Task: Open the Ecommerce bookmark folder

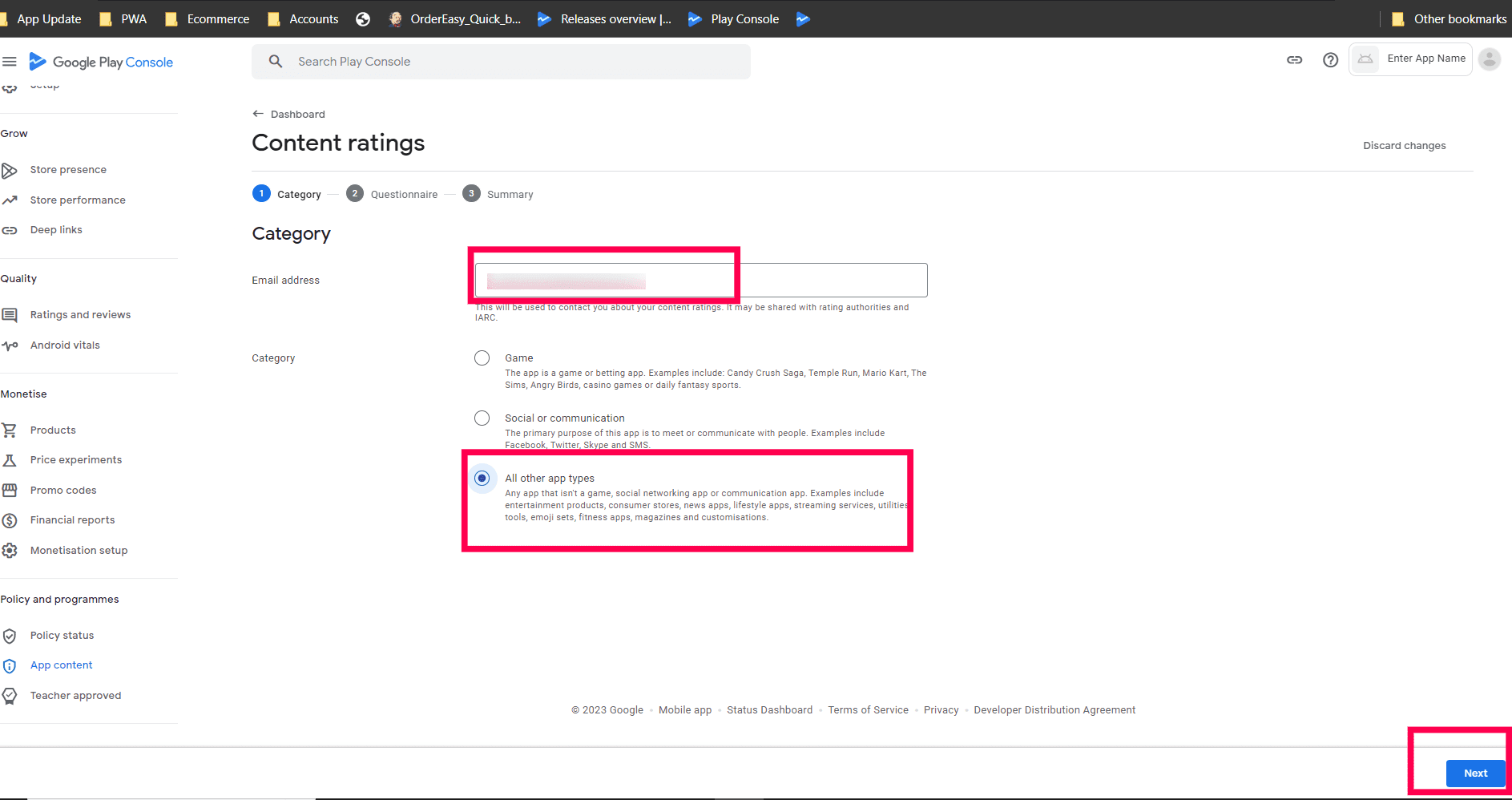Action: pyautogui.click(x=208, y=19)
